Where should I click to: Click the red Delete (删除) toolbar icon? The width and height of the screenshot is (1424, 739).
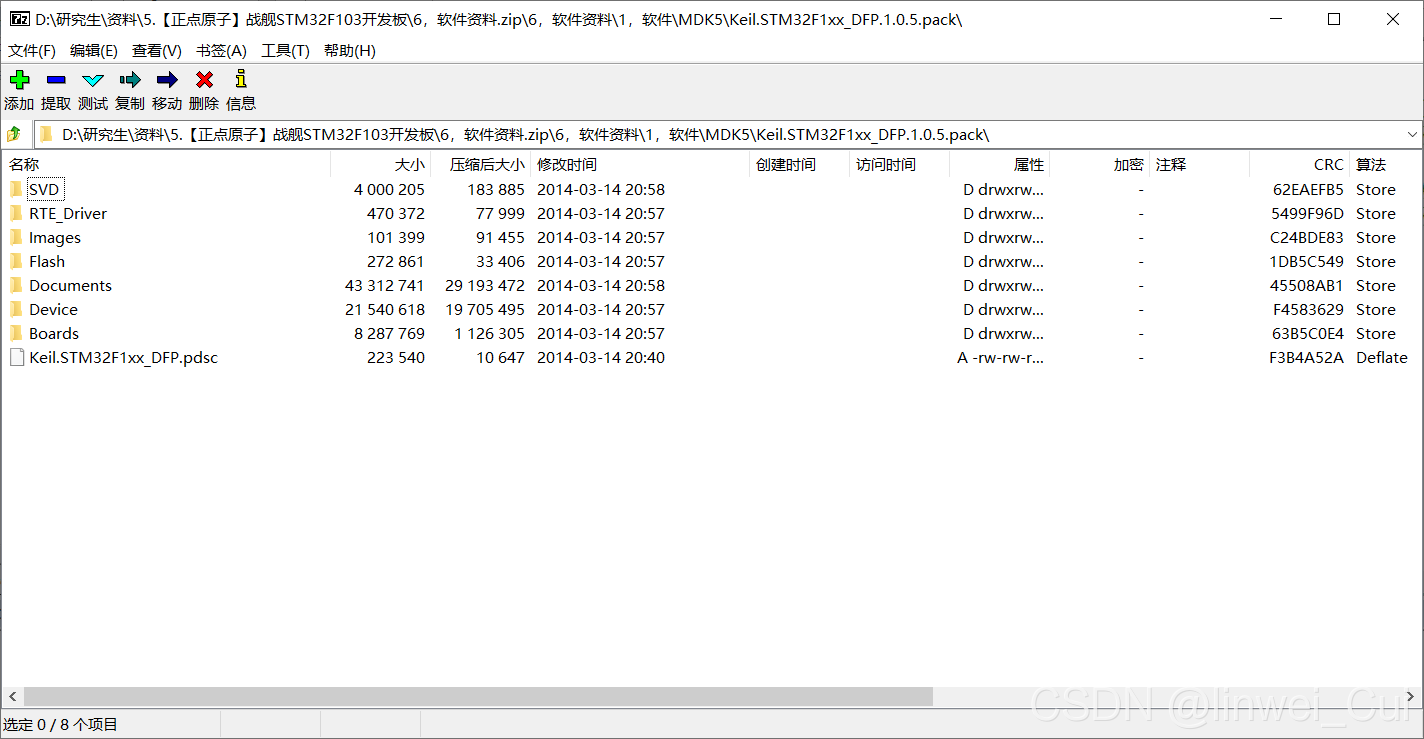204,80
